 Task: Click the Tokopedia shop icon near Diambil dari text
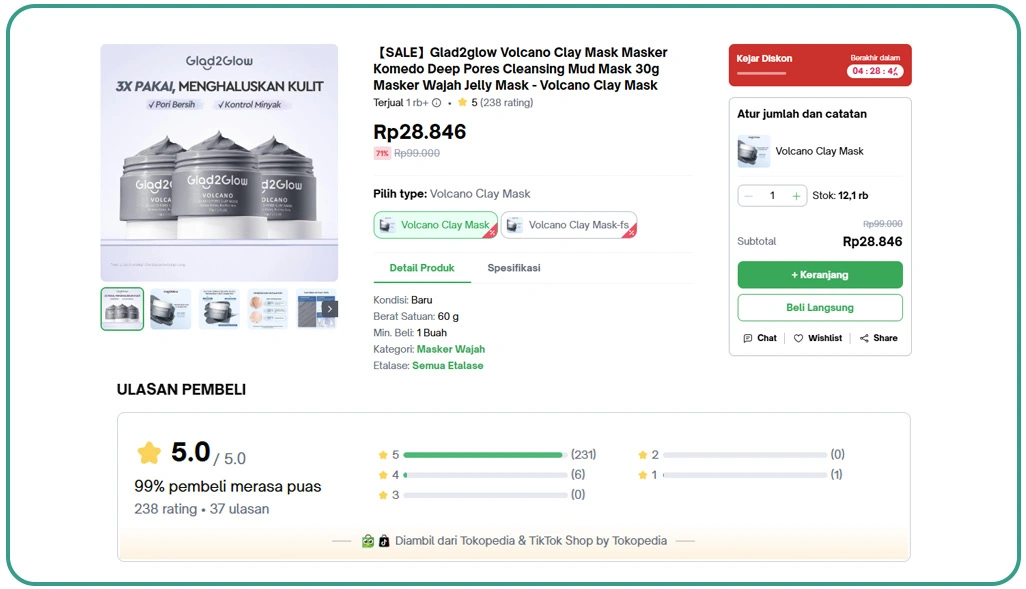(x=371, y=540)
